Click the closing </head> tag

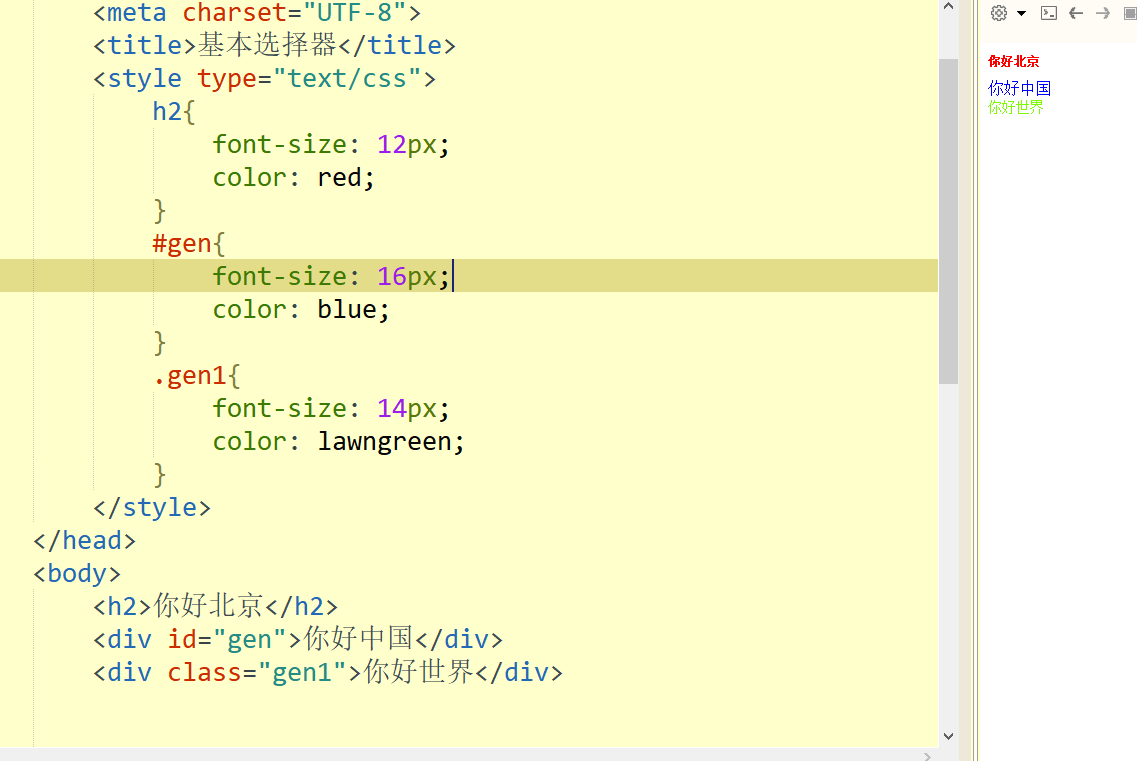click(x=84, y=541)
